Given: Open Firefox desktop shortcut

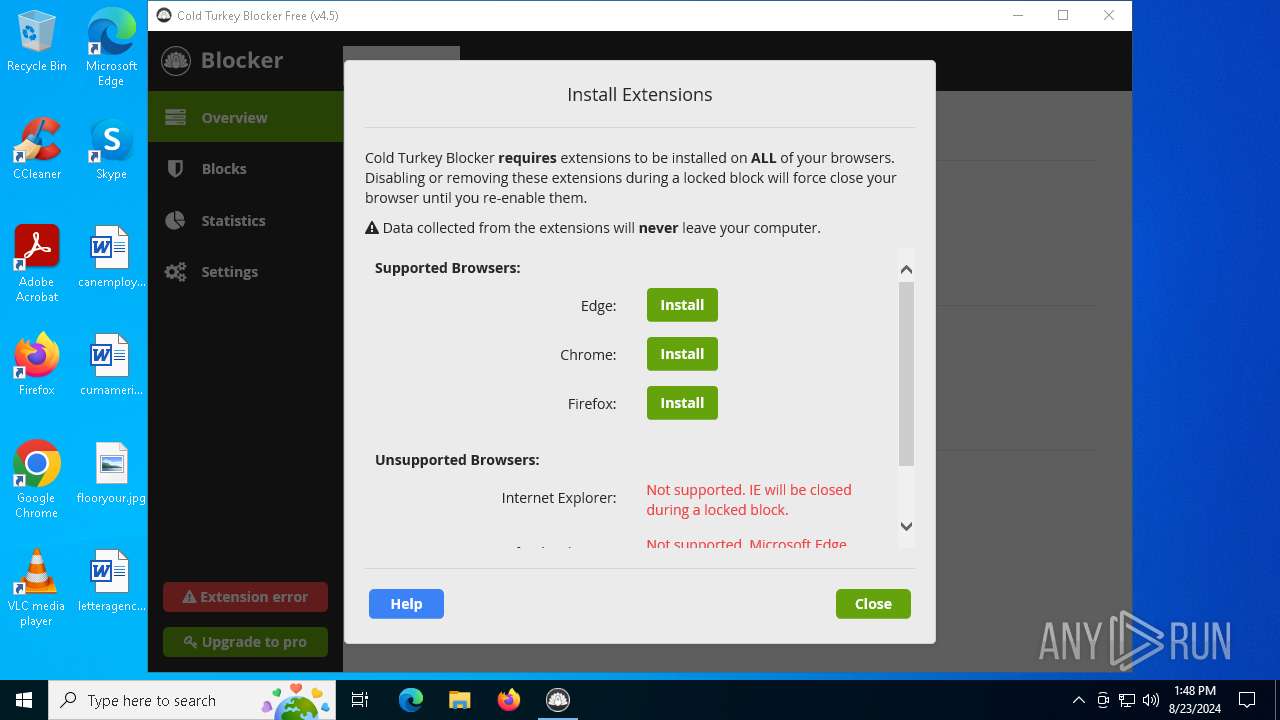Looking at the screenshot, I should click(37, 365).
